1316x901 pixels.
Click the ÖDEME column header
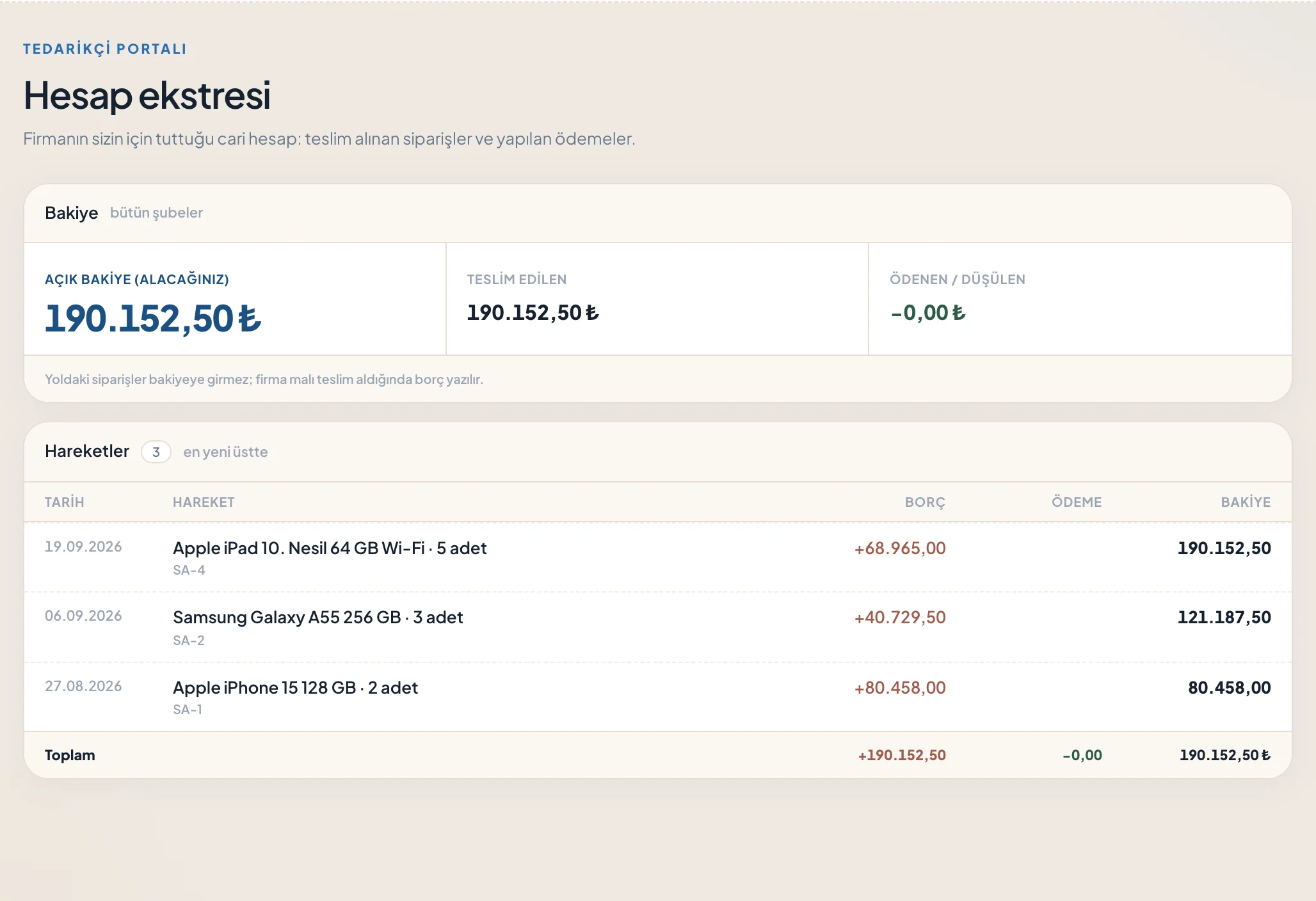click(1077, 502)
